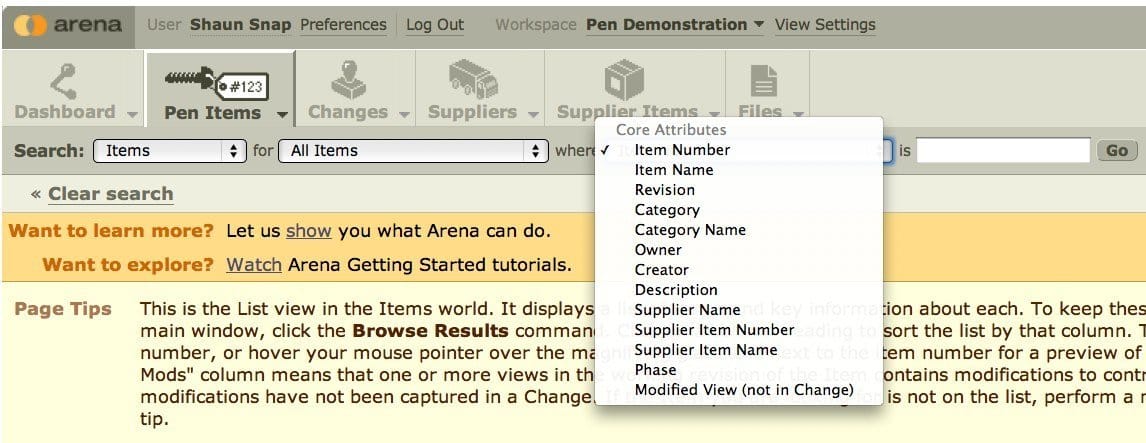This screenshot has width=1146, height=443.
Task: Open the Suppliers truck icon
Action: click(473, 80)
